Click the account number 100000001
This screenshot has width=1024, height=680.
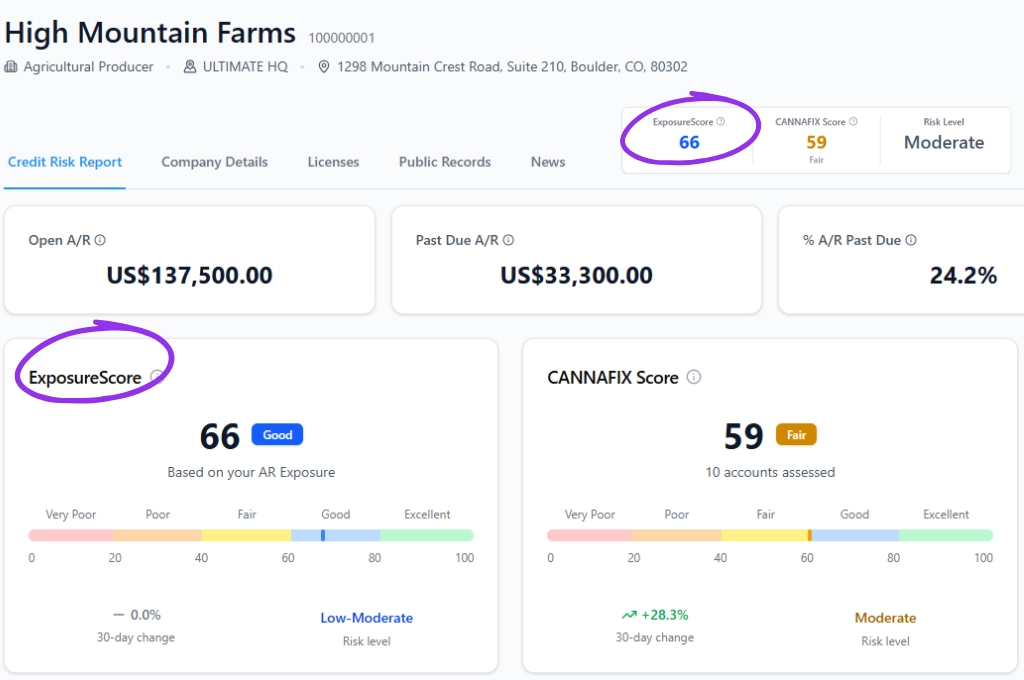[342, 38]
